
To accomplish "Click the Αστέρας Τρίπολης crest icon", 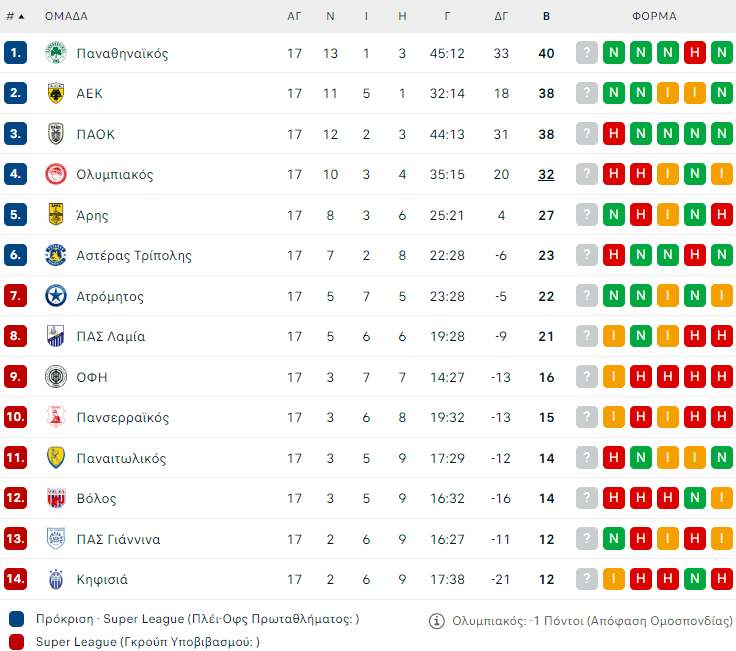I will point(56,255).
